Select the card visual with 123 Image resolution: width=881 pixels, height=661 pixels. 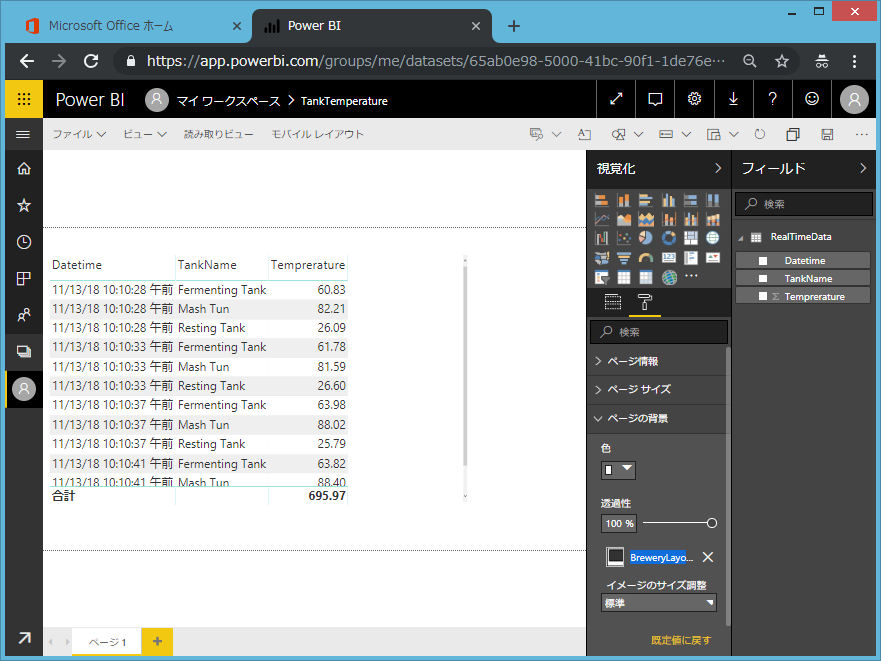668,258
